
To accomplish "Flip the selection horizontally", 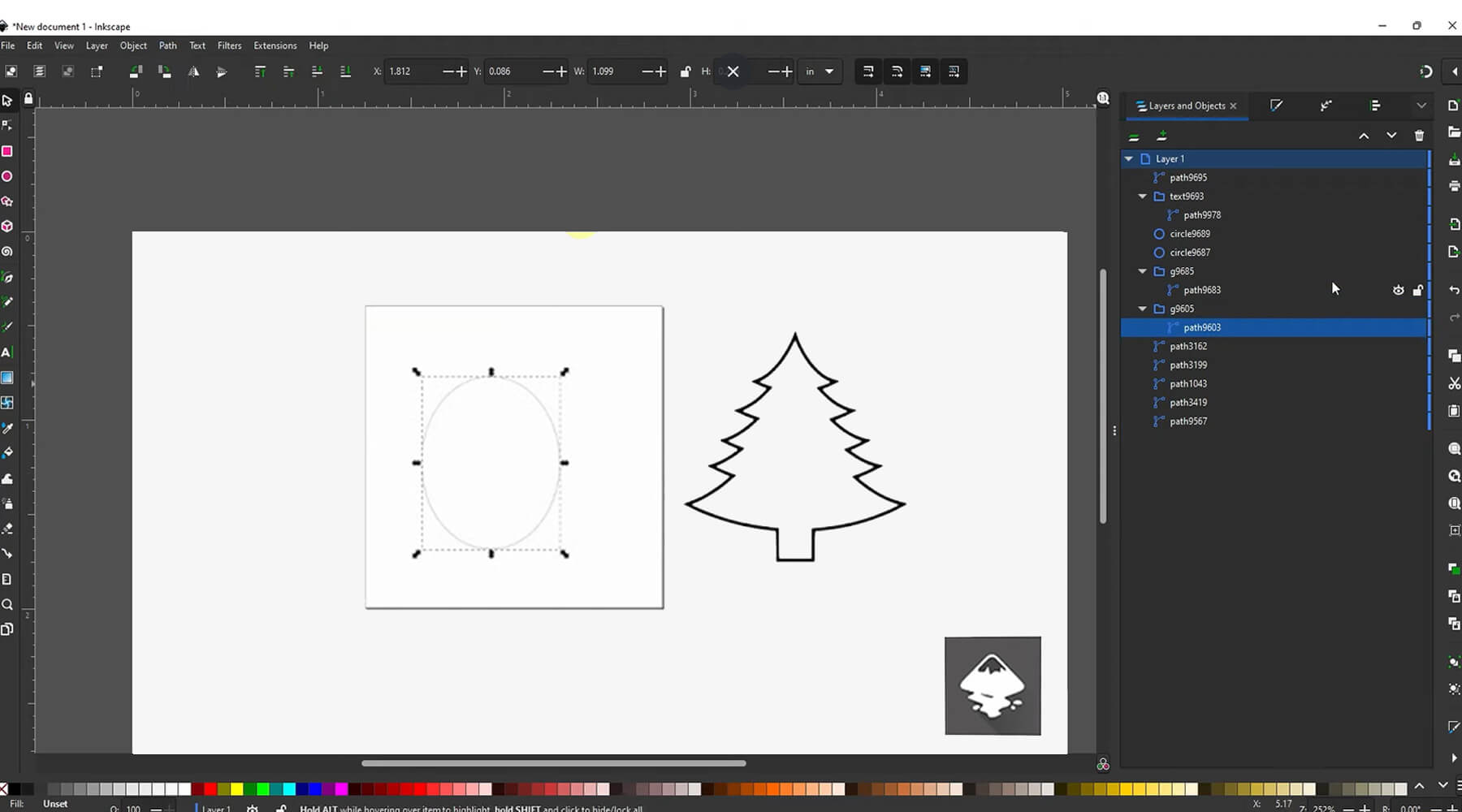I will [194, 71].
